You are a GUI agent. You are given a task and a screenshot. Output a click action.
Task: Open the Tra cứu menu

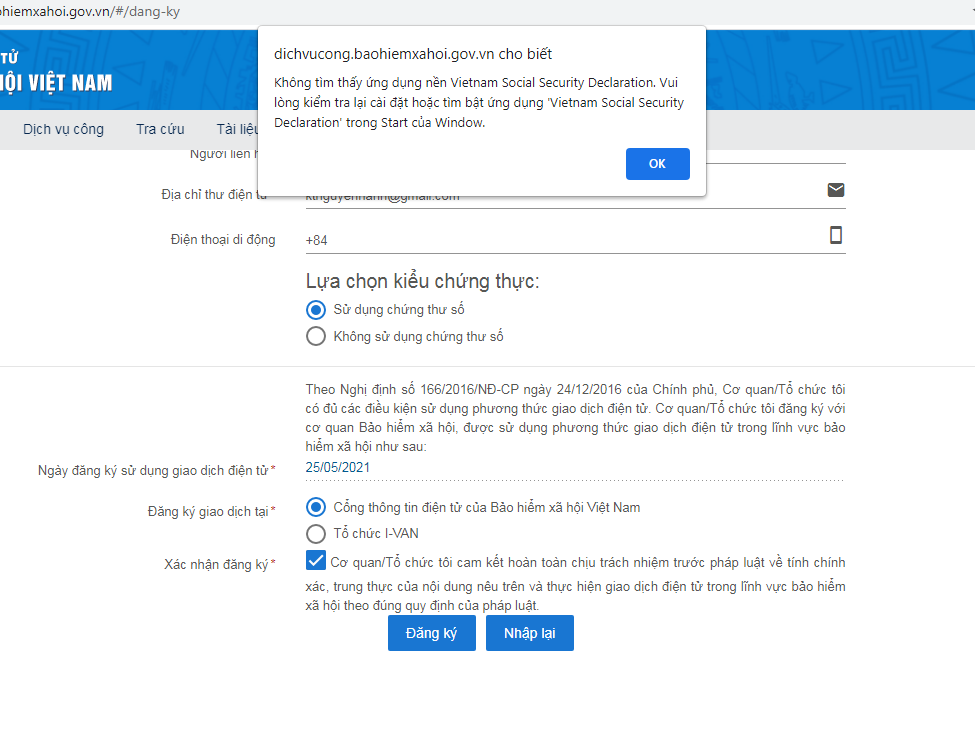160,129
